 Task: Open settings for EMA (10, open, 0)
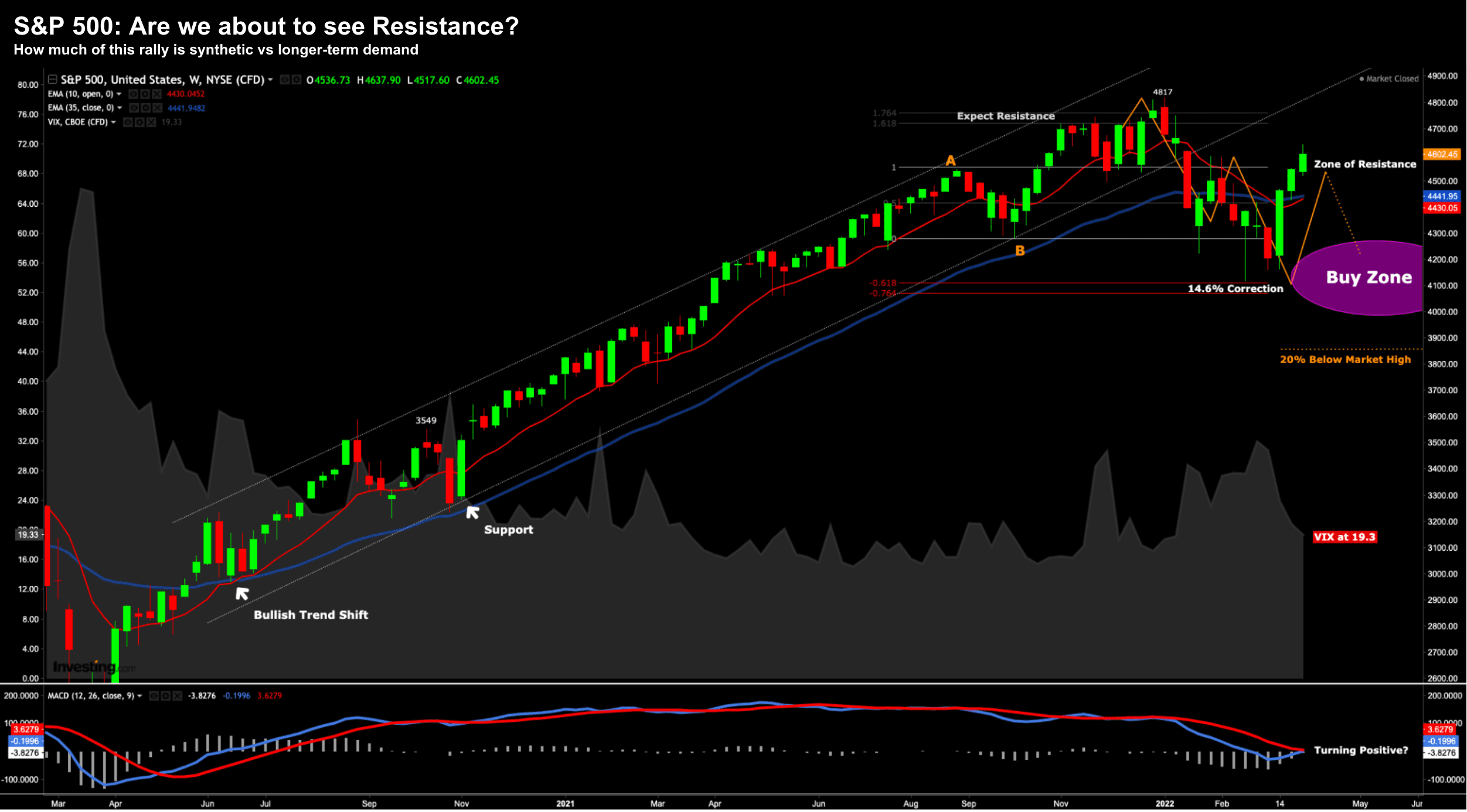point(145,94)
